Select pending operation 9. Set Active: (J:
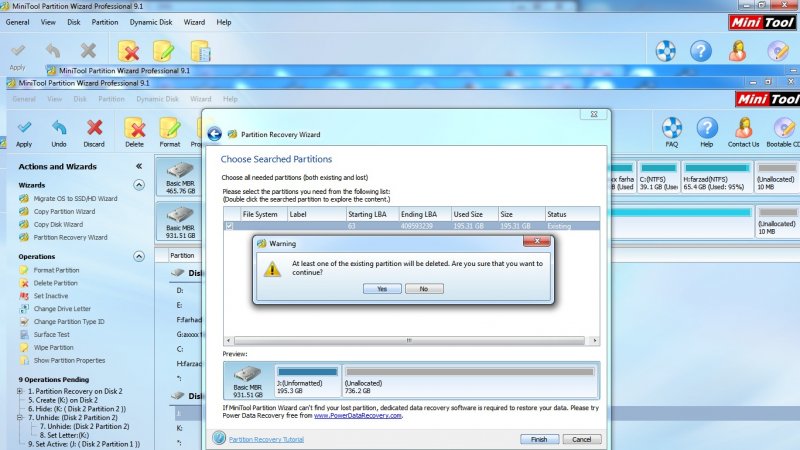Screen dimensions: 800x450 84,444
